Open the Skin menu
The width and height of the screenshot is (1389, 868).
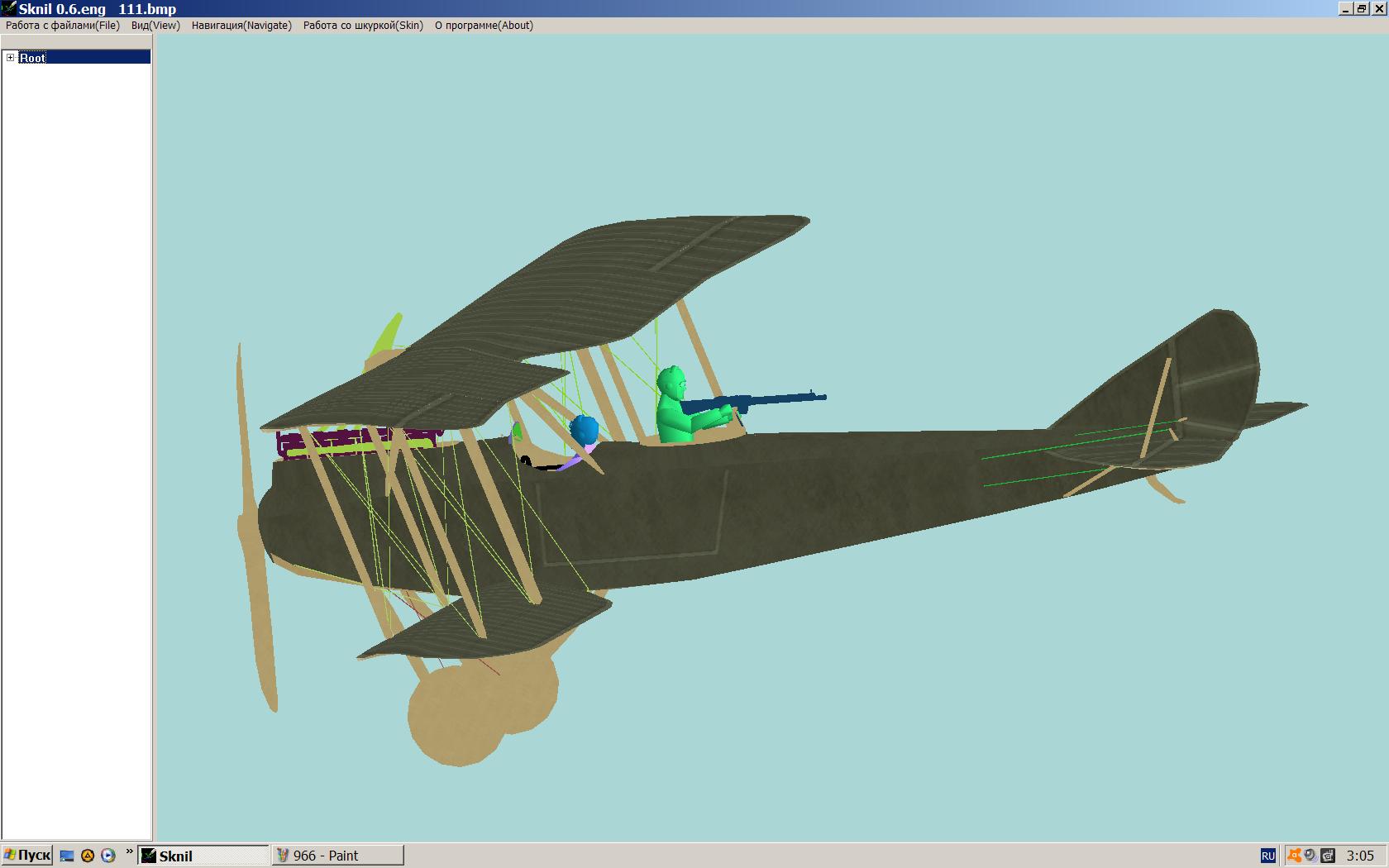tap(363, 26)
